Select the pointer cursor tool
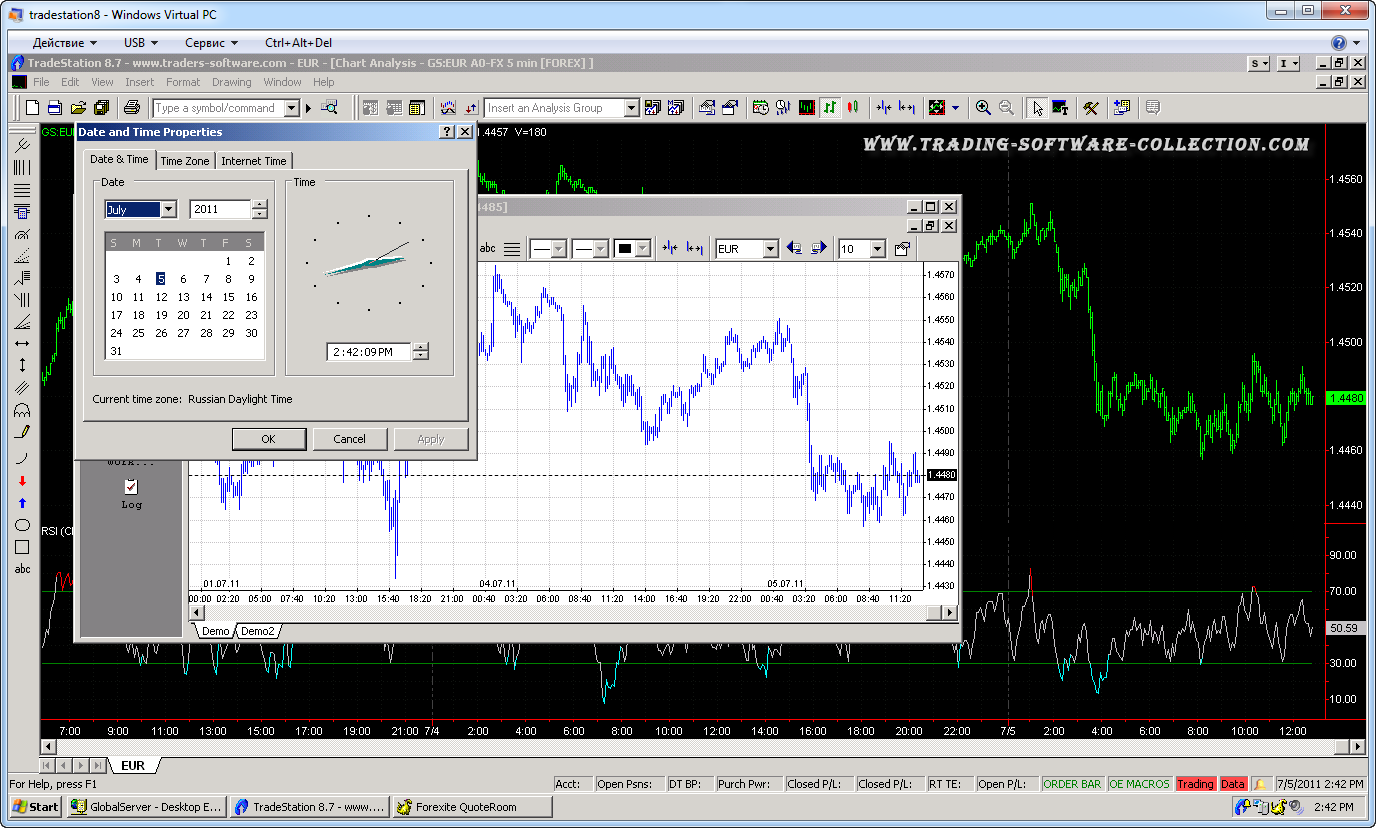The width and height of the screenshot is (1376, 828). [x=1038, y=108]
